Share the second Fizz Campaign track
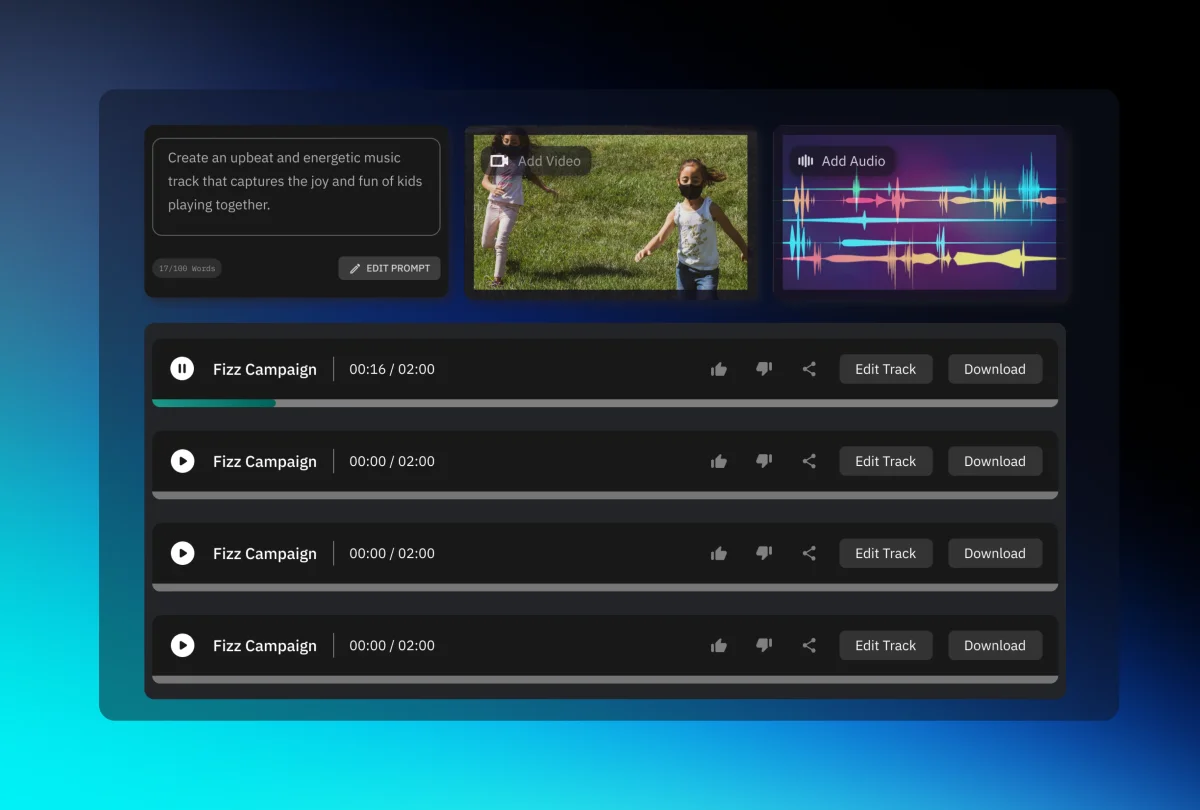The height and width of the screenshot is (810, 1200). tap(809, 461)
